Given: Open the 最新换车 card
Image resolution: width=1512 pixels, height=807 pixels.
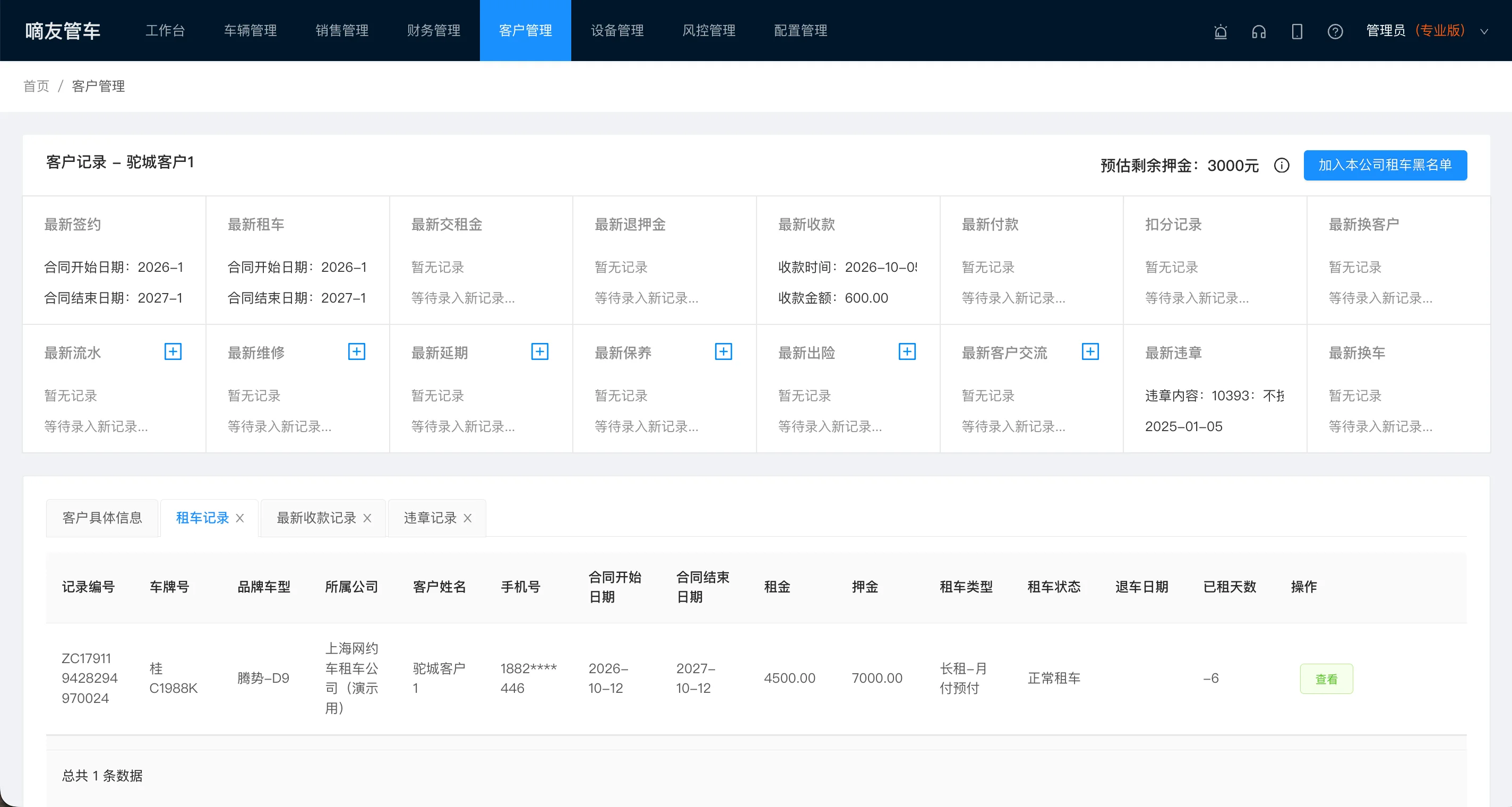Looking at the screenshot, I should pos(1399,389).
